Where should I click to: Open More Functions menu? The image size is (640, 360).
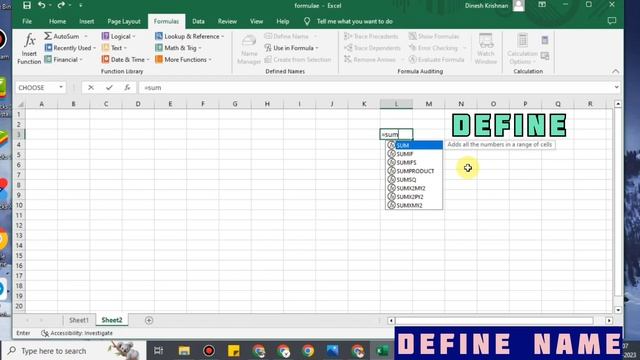click(183, 59)
